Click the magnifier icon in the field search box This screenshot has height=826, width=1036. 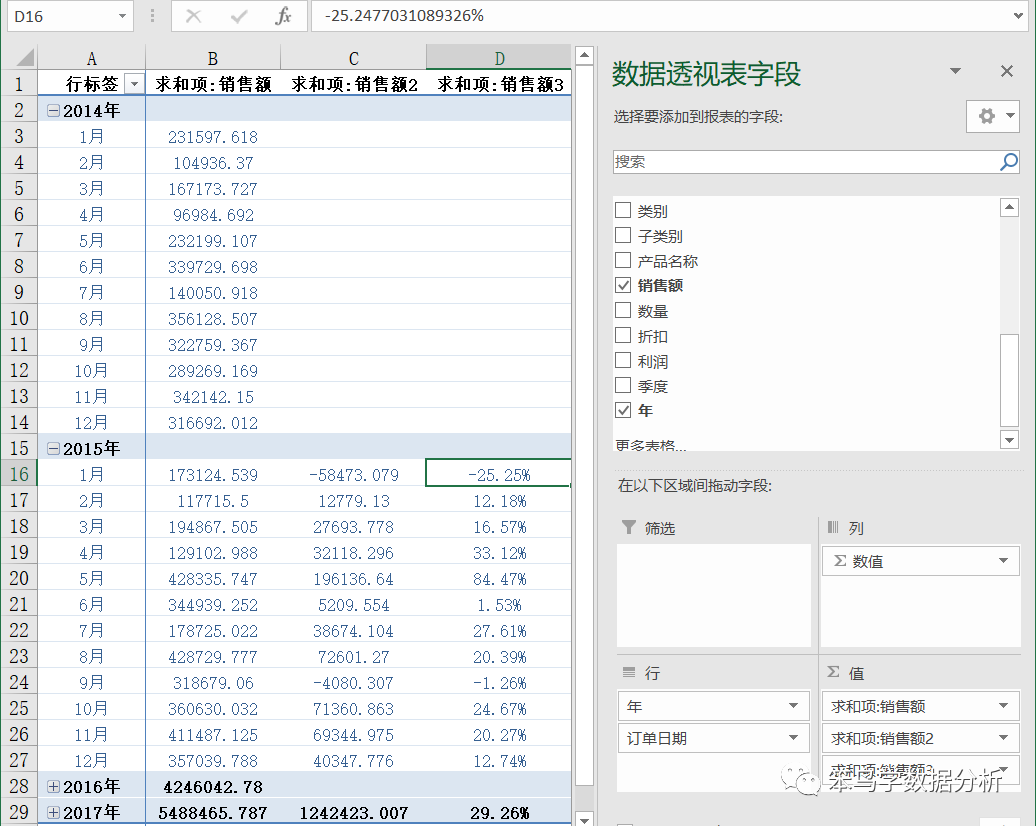click(1009, 161)
